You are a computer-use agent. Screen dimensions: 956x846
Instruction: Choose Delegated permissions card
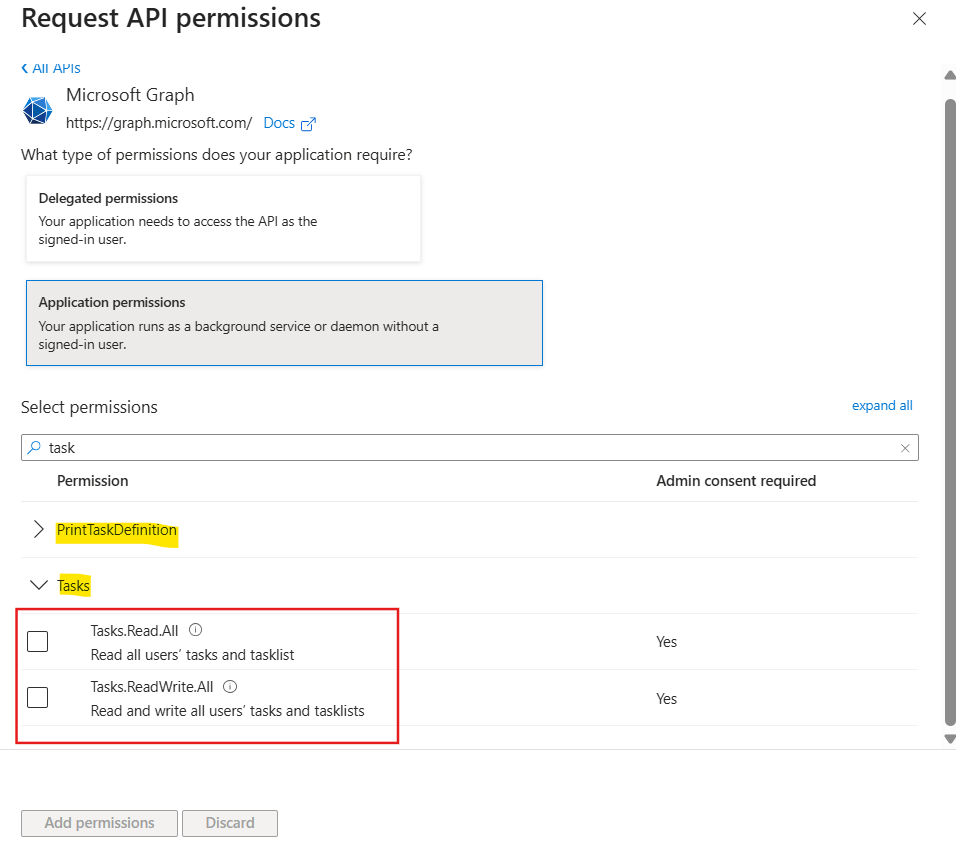coord(223,219)
